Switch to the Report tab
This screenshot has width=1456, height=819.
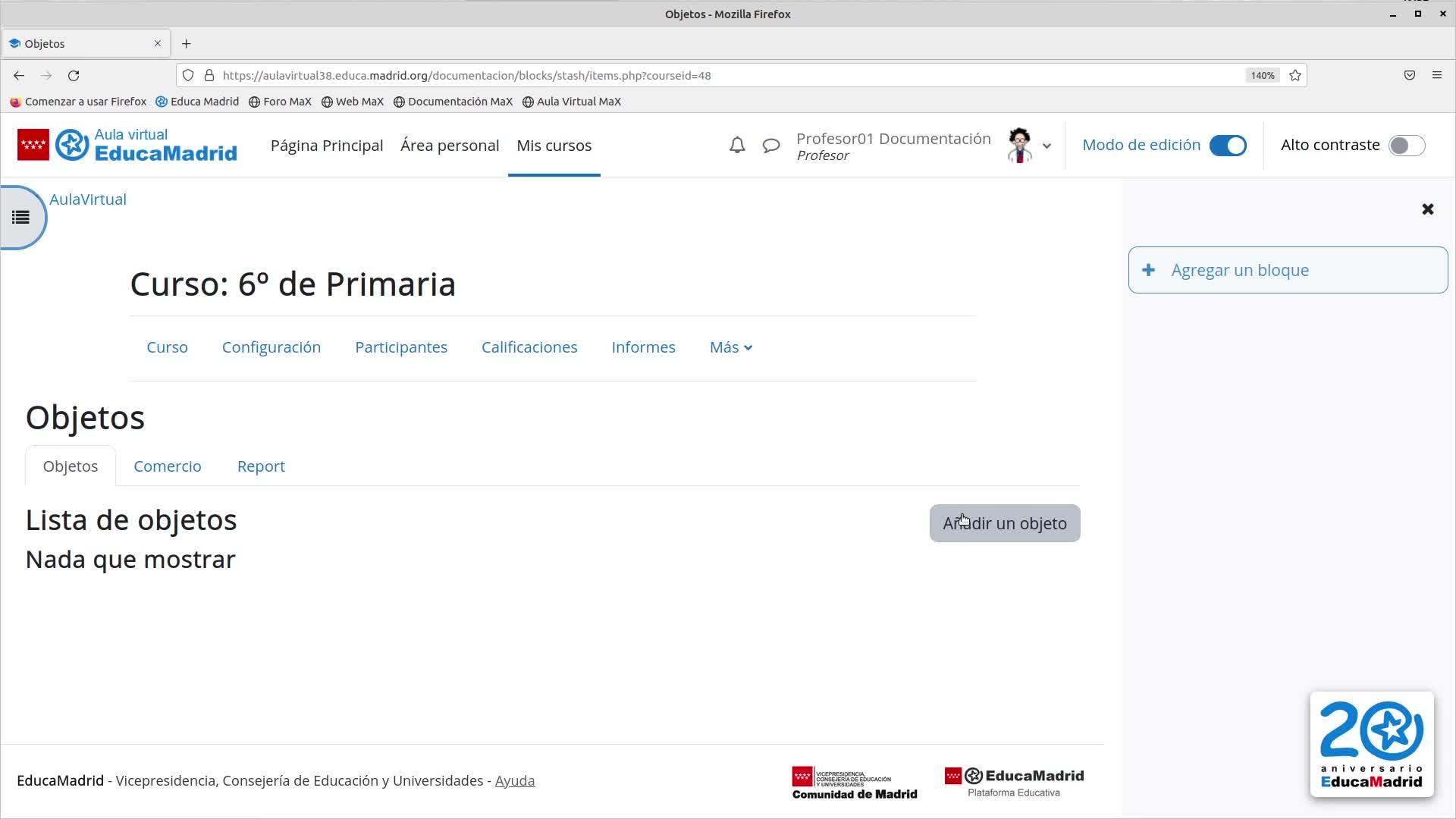click(261, 466)
